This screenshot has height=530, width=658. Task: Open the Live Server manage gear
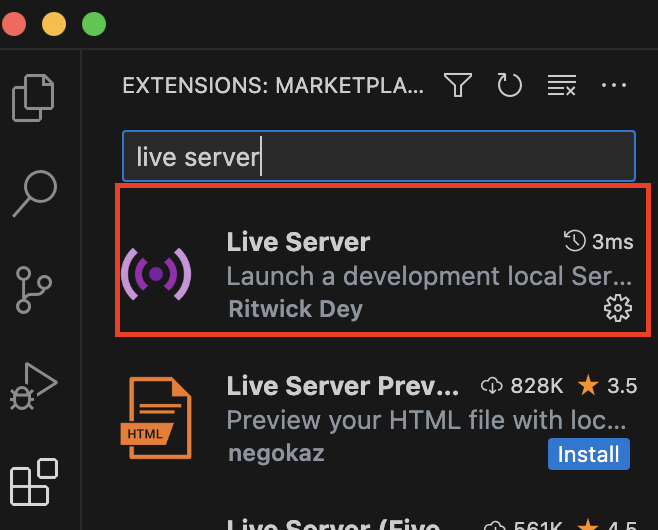click(617, 308)
